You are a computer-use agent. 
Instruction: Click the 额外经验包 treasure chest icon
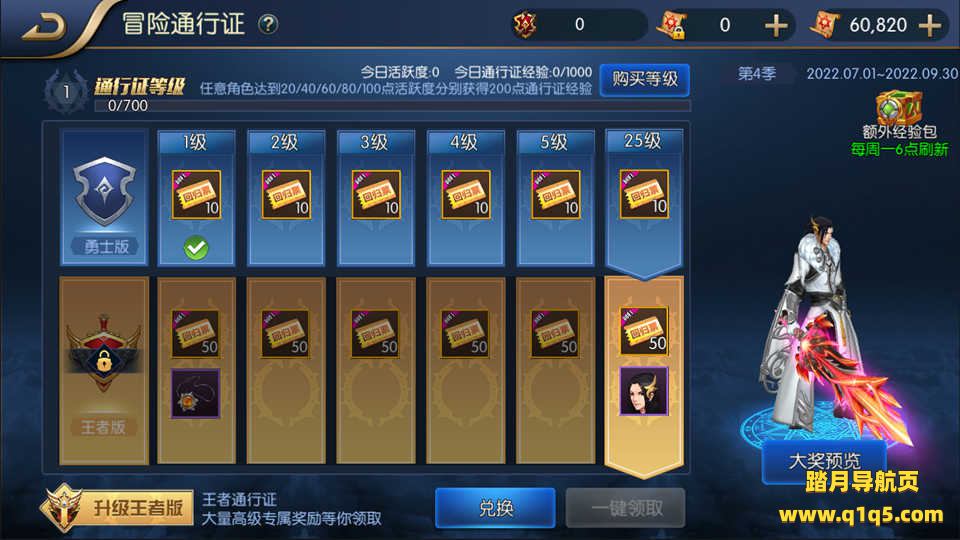click(x=898, y=107)
